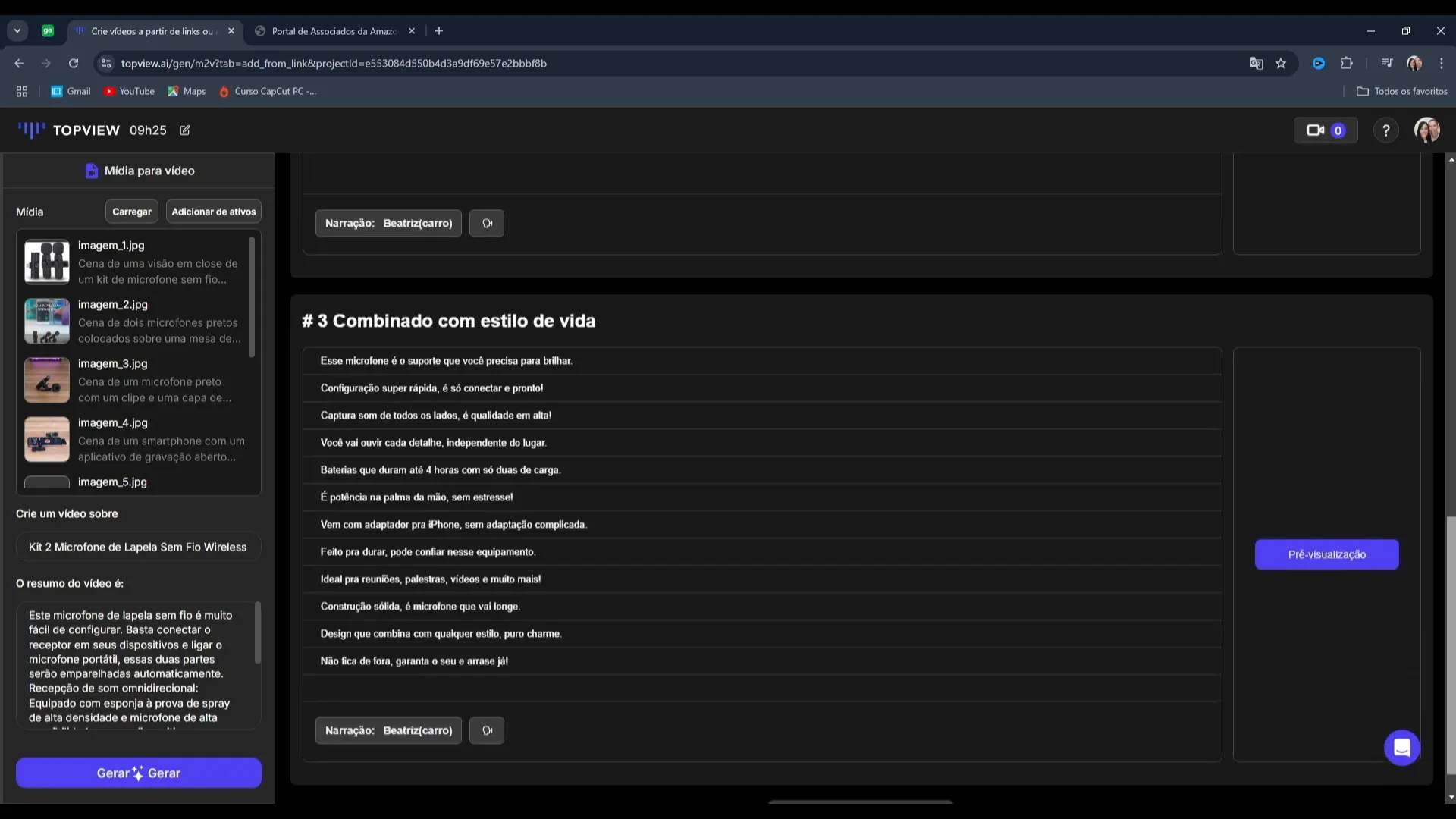Click voice preview icon beside upper Narração
The image size is (1456, 819).
pos(487,223)
